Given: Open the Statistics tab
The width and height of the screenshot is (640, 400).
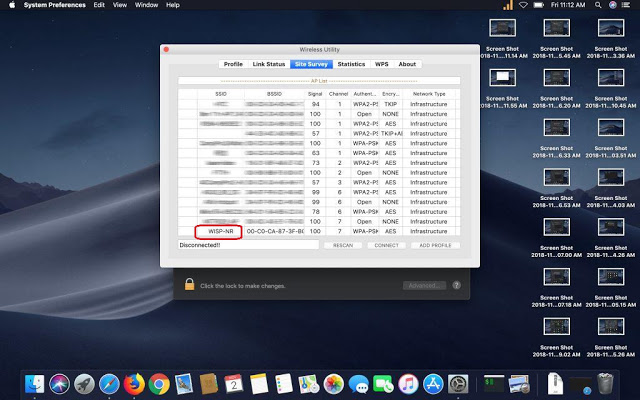Looking at the screenshot, I should [351, 64].
